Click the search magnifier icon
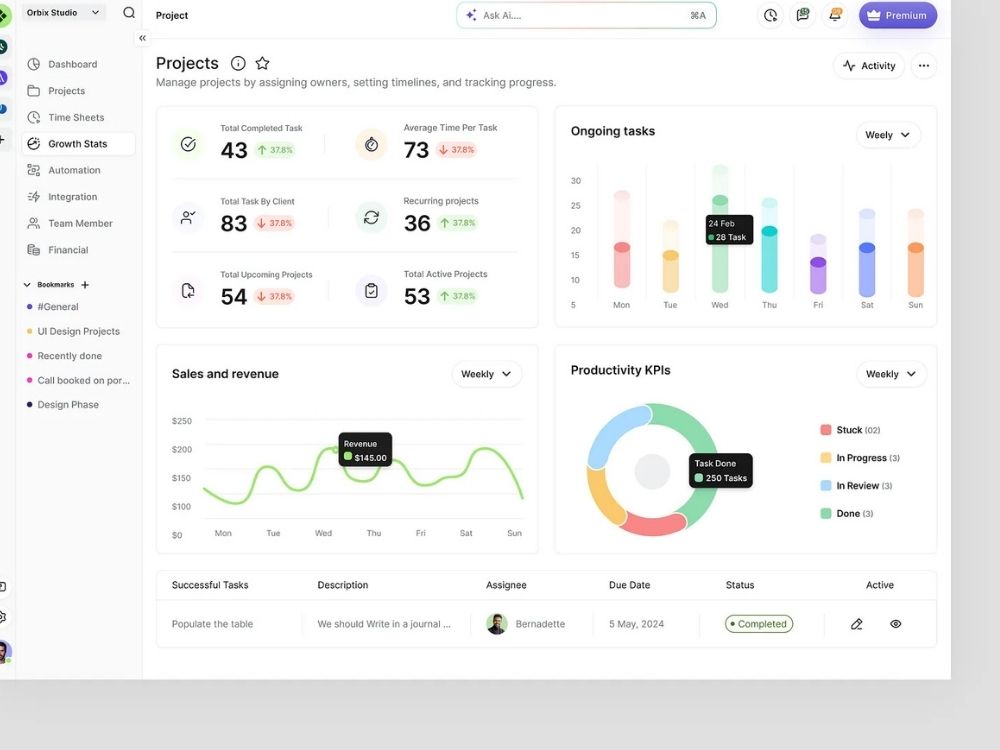This screenshot has width=1000, height=750. (x=129, y=13)
